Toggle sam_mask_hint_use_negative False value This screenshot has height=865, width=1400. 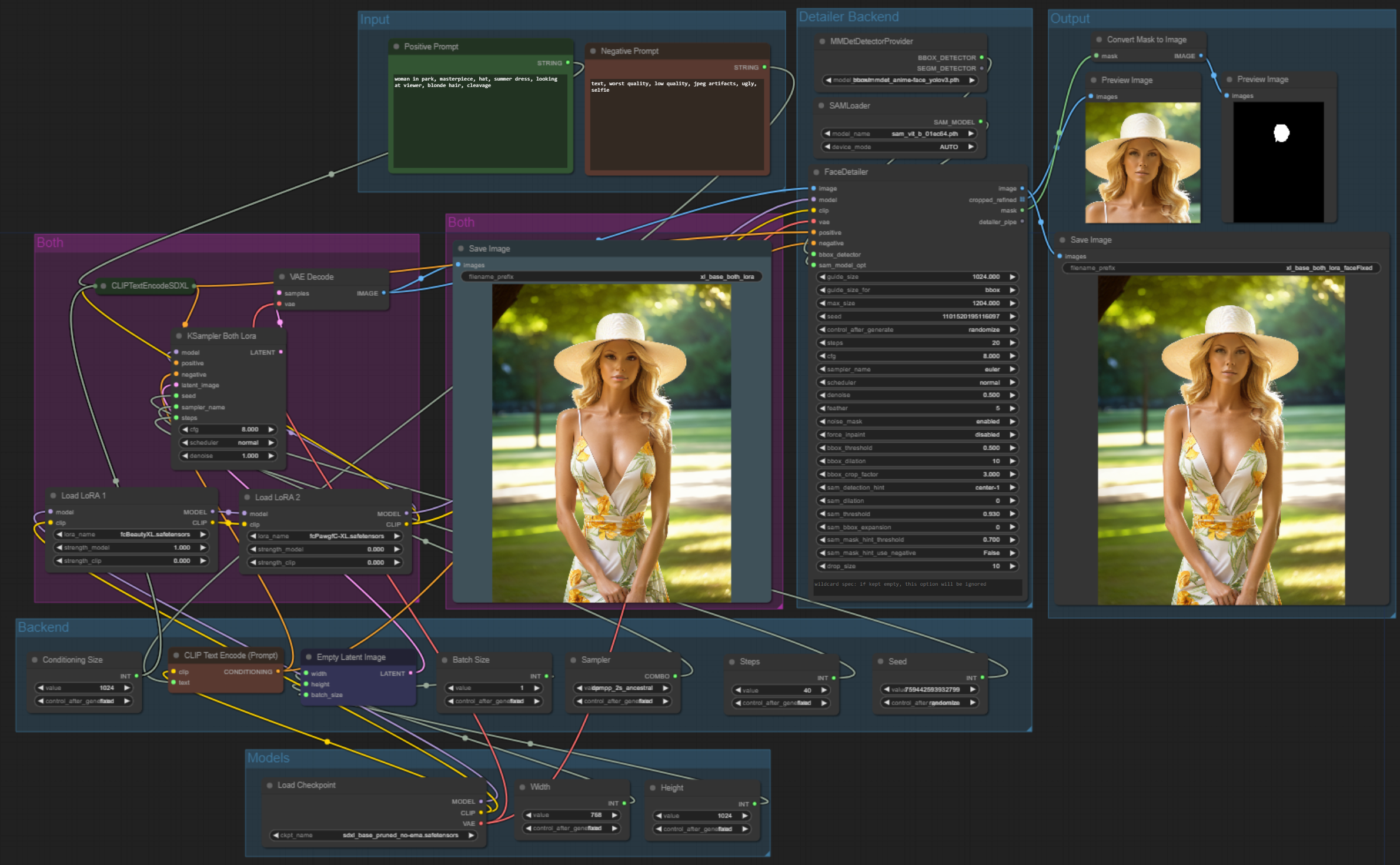click(917, 553)
